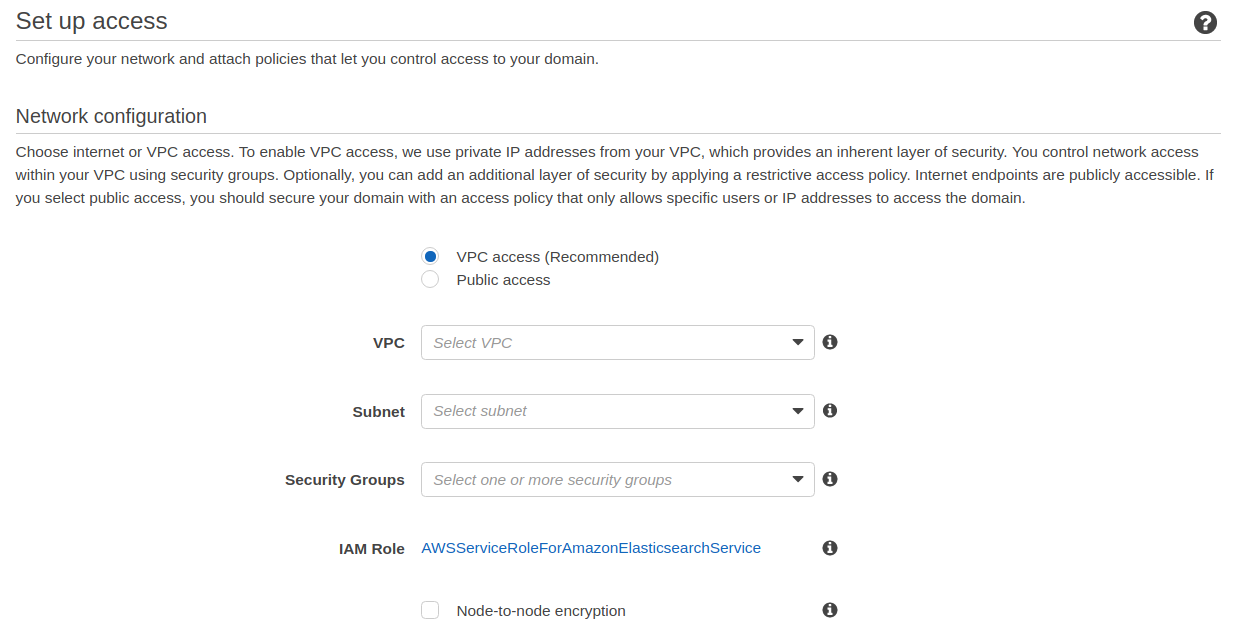Image resolution: width=1246 pixels, height=644 pixels.
Task: Show info for Security Groups field
Action: click(829, 479)
